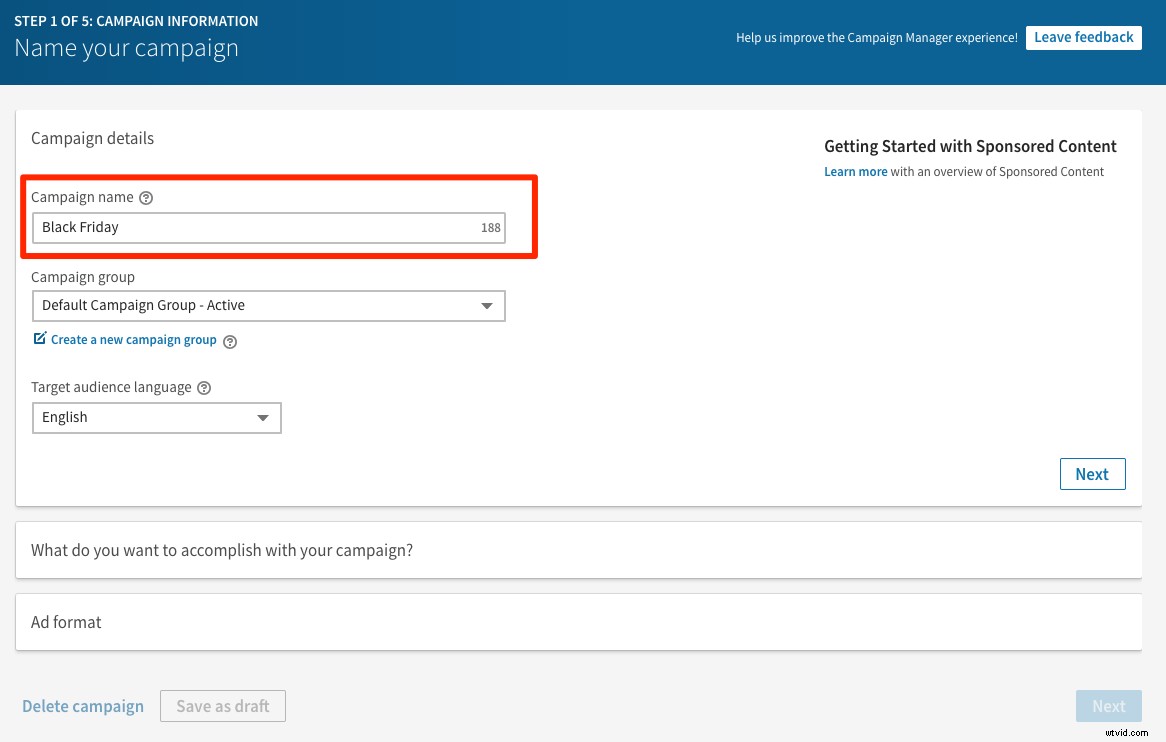The image size is (1166, 742).
Task: Click the Campaign group dropdown arrow
Action: pos(487,305)
